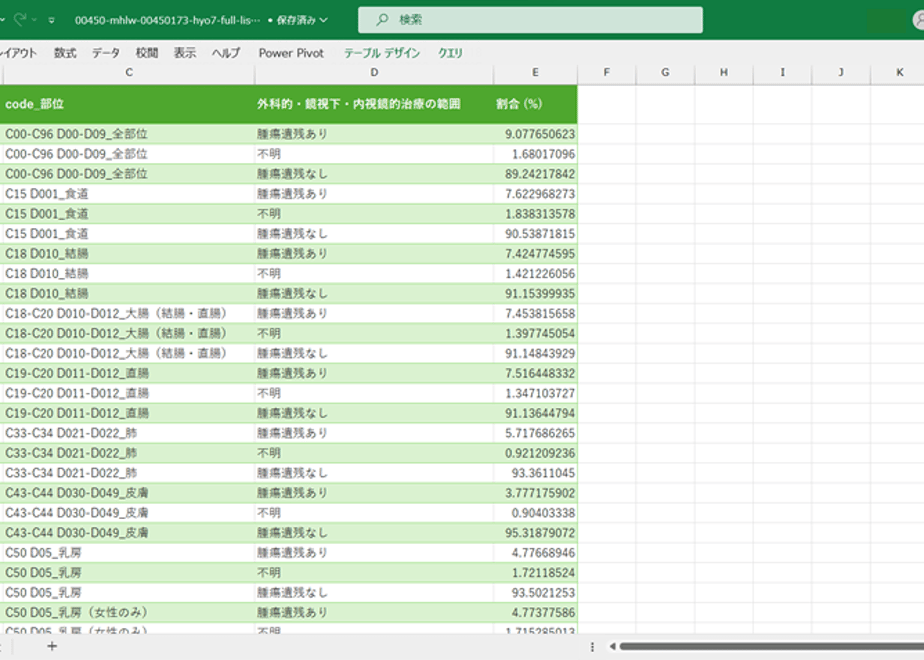The width and height of the screenshot is (924, 660).
Task: Select cell with value 91.14843929
Action: (535, 354)
